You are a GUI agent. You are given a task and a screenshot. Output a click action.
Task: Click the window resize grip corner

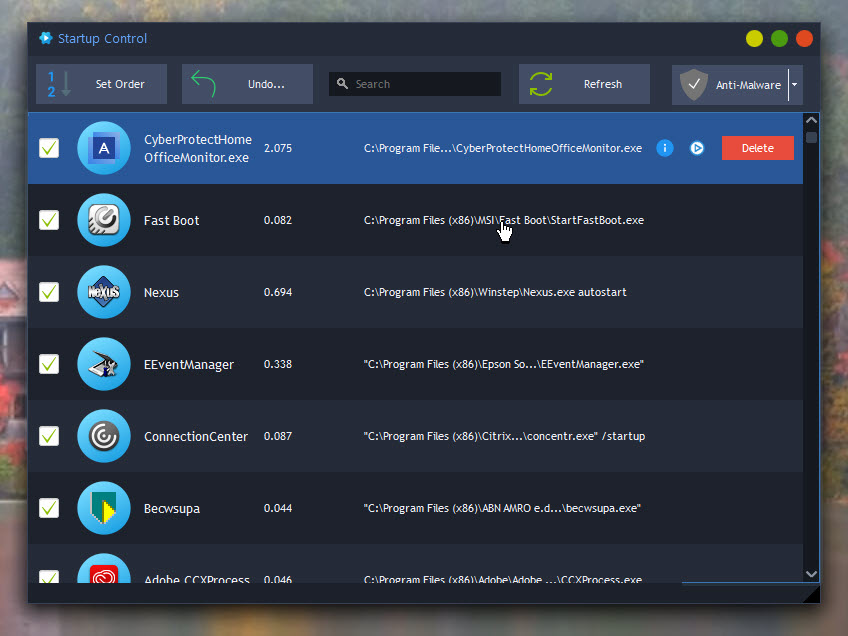pyautogui.click(x=811, y=594)
